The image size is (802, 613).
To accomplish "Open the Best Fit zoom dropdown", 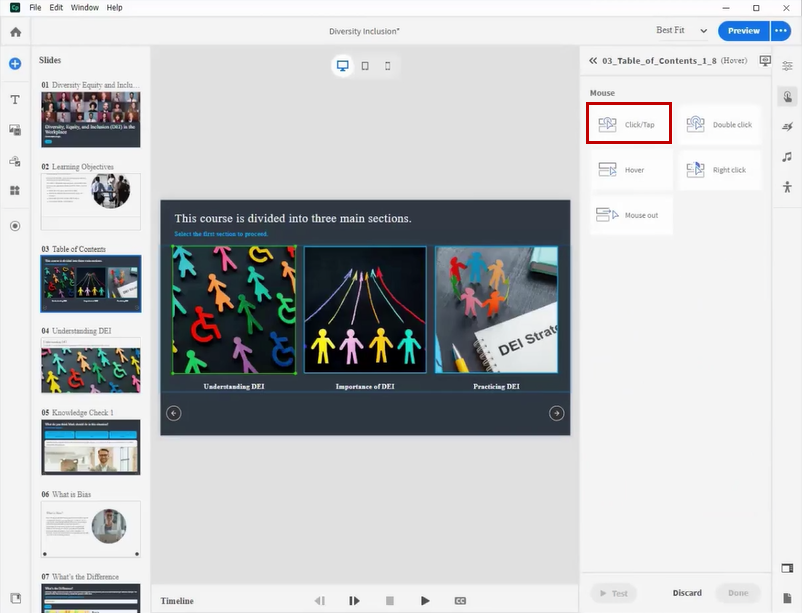I will (x=681, y=31).
